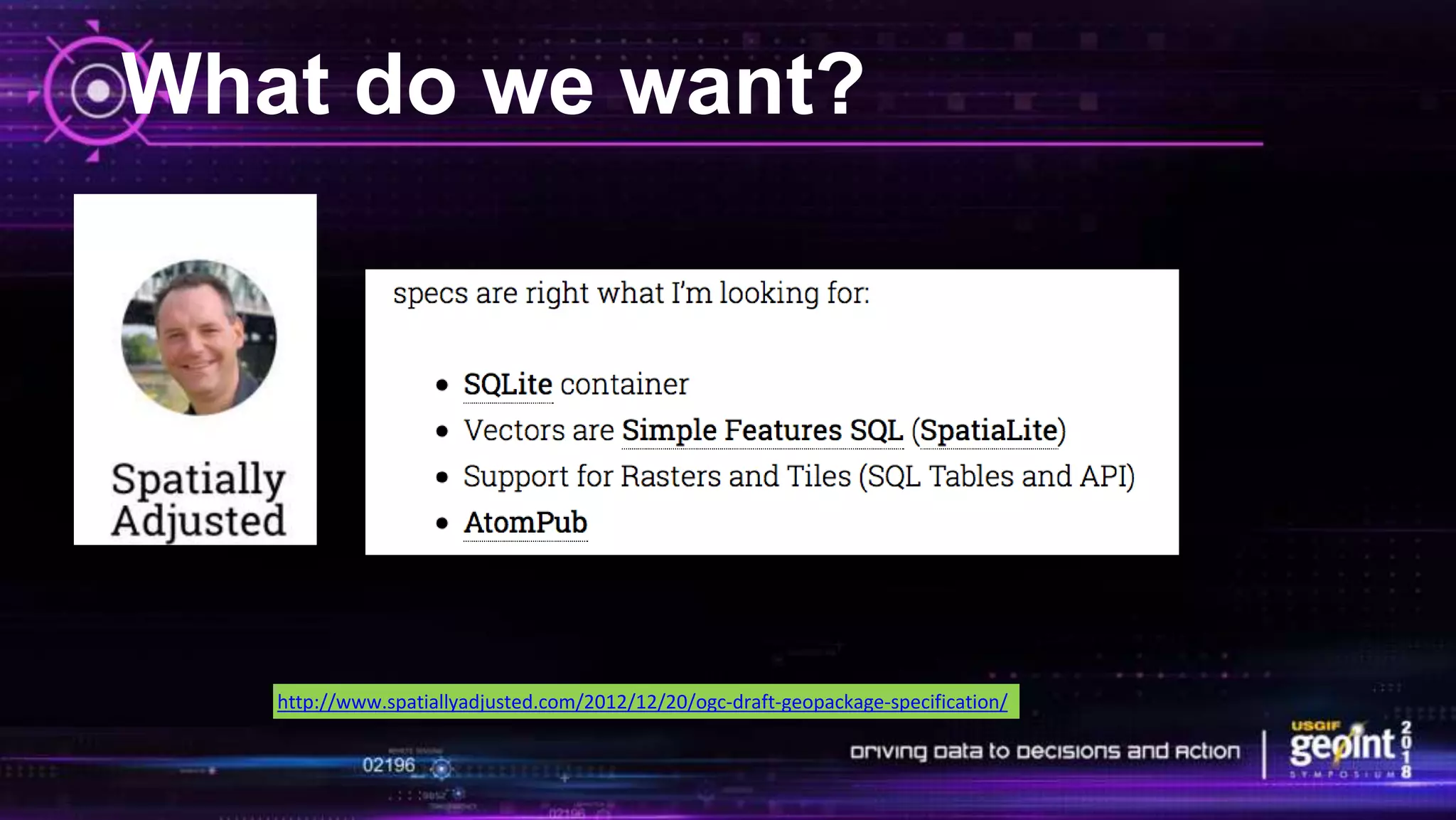1456x820 pixels.
Task: Click the word 'container' after SQLite
Action: coord(624,385)
